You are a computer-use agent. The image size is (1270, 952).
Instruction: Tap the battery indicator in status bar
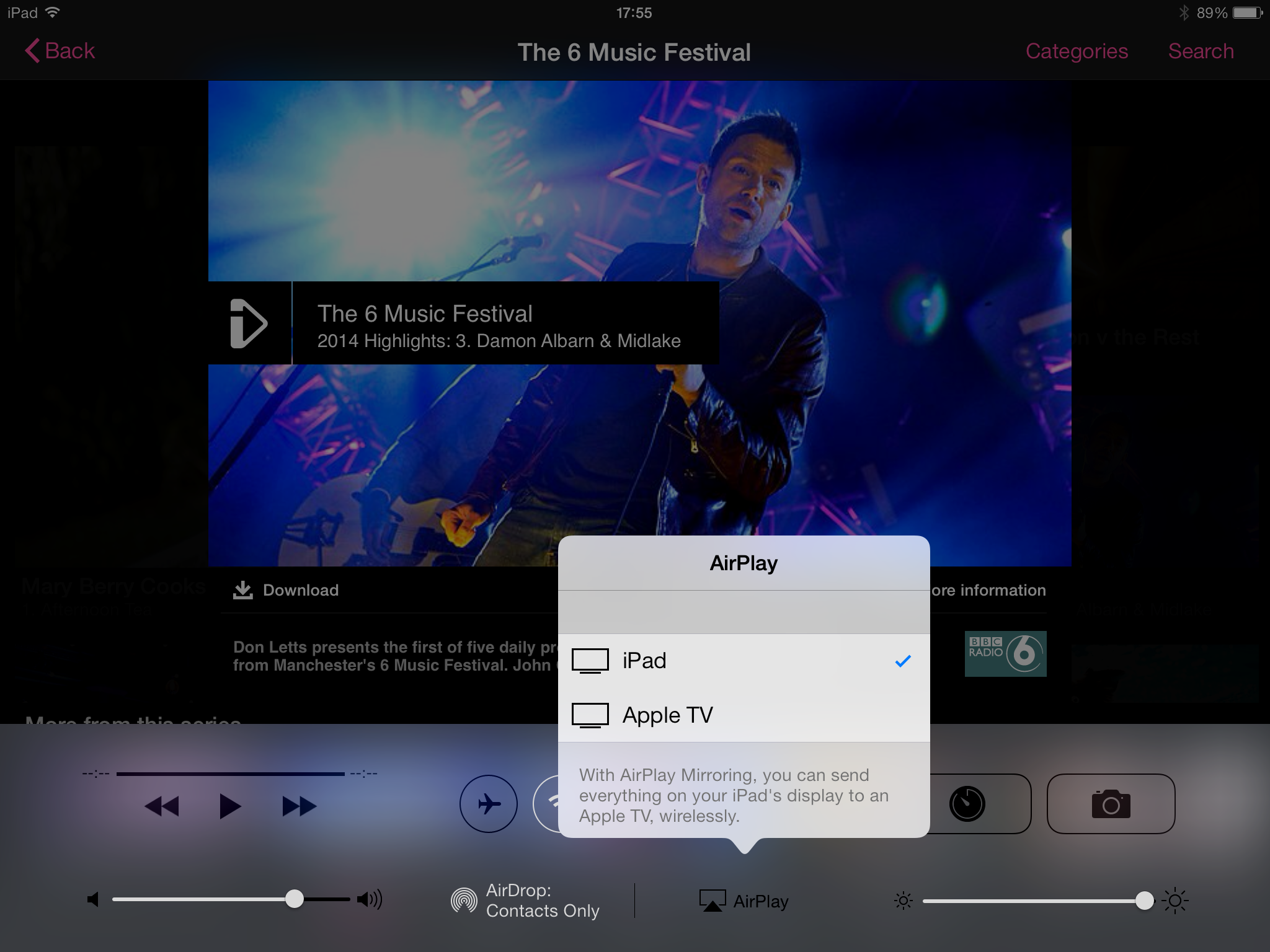coord(1247,12)
